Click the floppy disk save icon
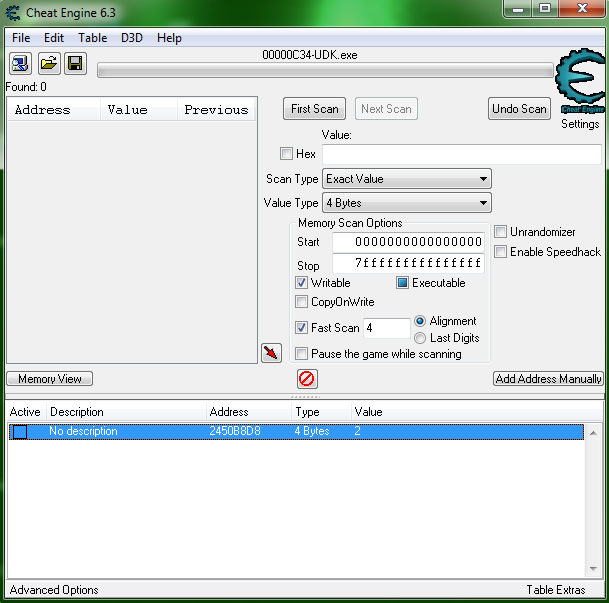Viewport: 609px width, 603px height. [x=75, y=64]
